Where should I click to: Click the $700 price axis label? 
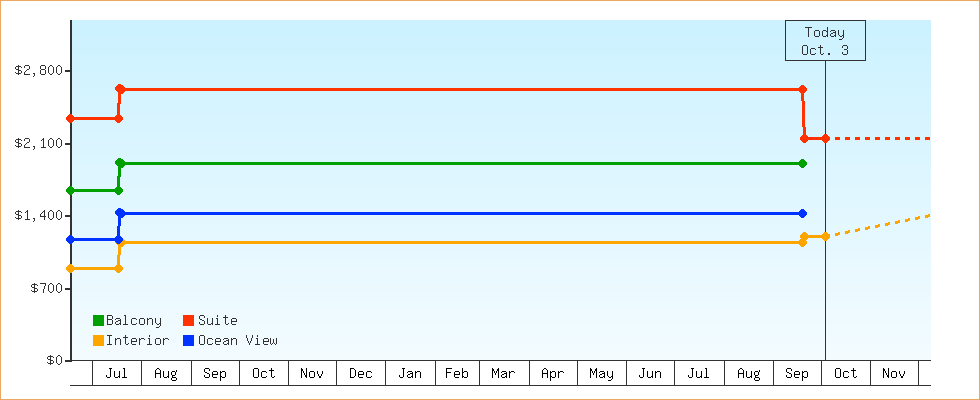point(45,288)
